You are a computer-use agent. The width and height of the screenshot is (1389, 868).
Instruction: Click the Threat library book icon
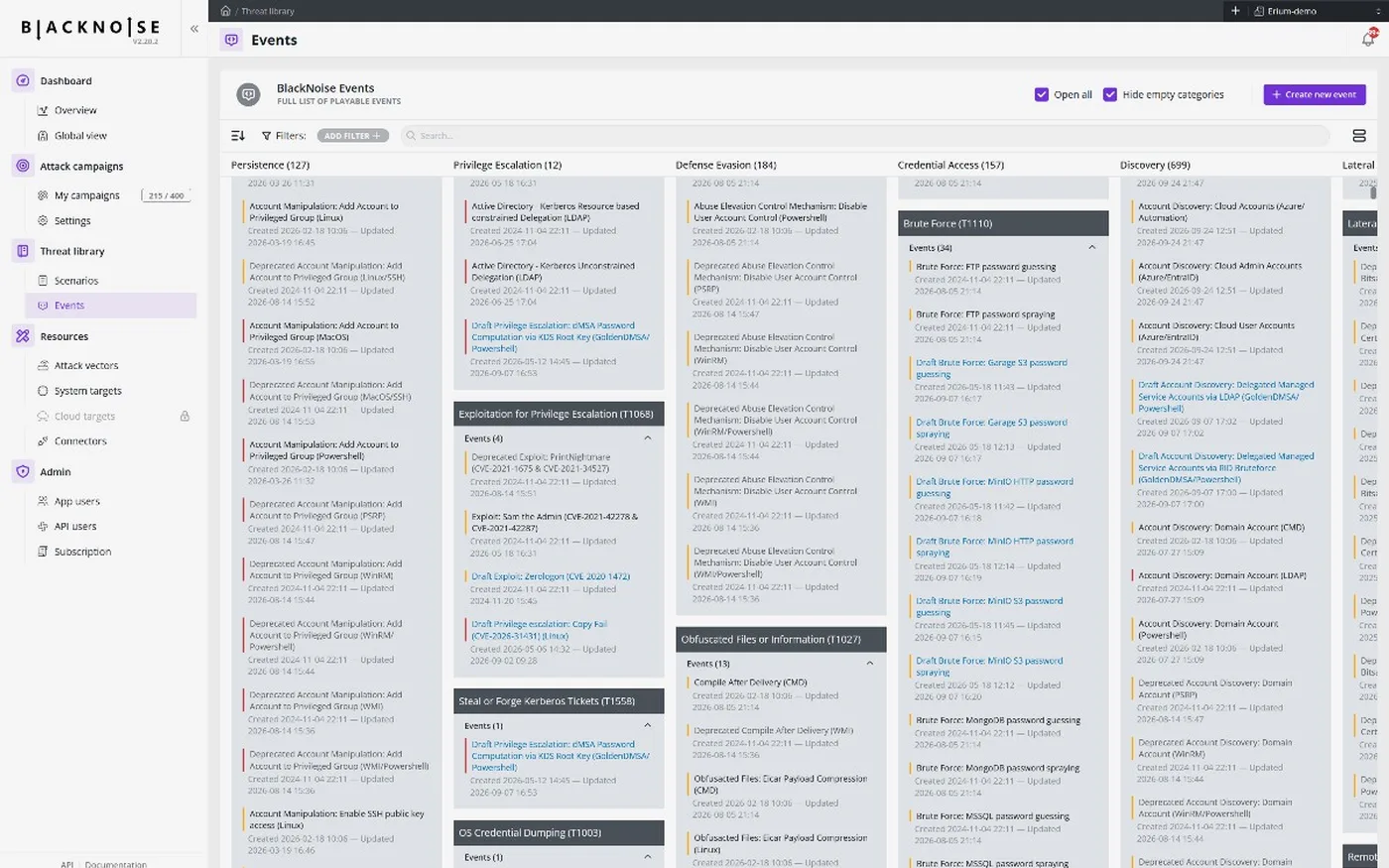[23, 252]
